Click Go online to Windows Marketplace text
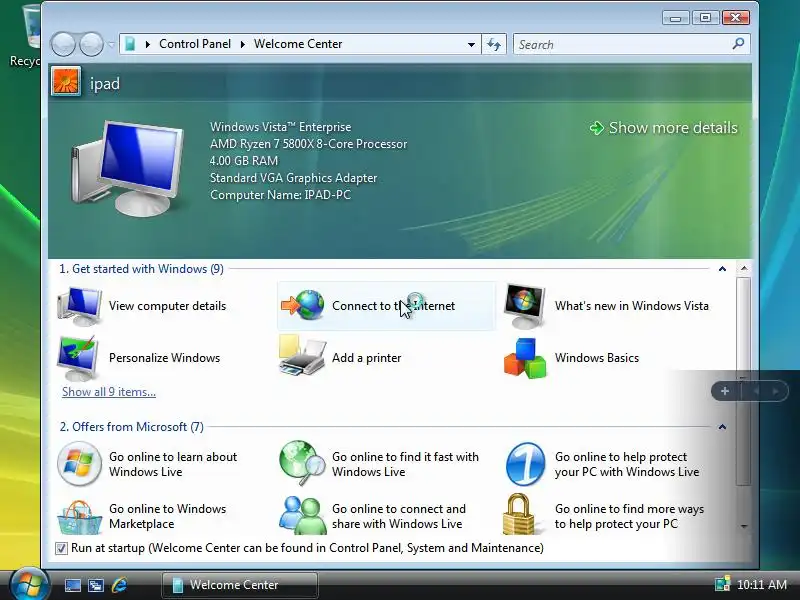The height and width of the screenshot is (600, 800). pos(167,516)
